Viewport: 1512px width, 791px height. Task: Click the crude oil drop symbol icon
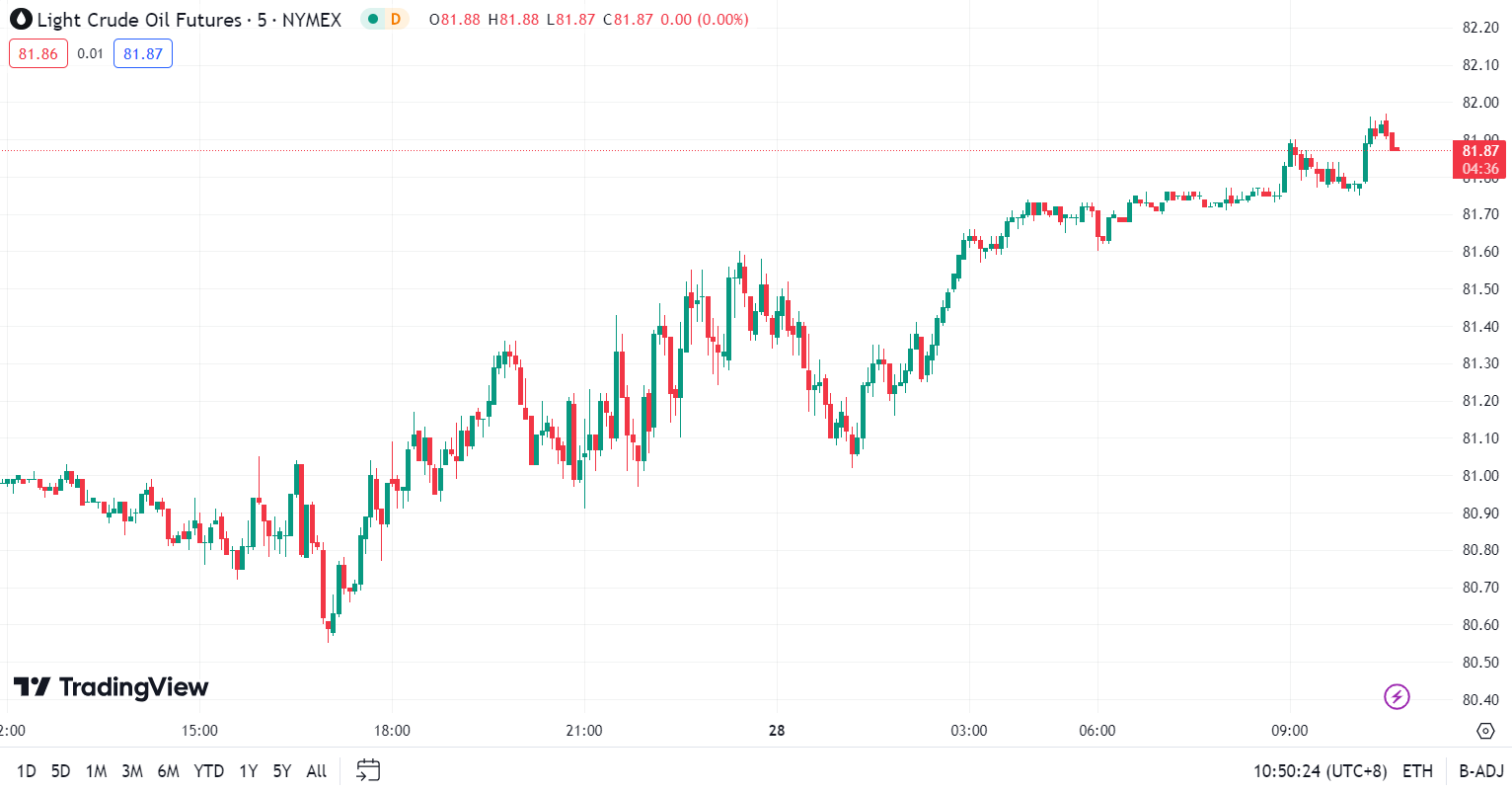tap(21, 20)
